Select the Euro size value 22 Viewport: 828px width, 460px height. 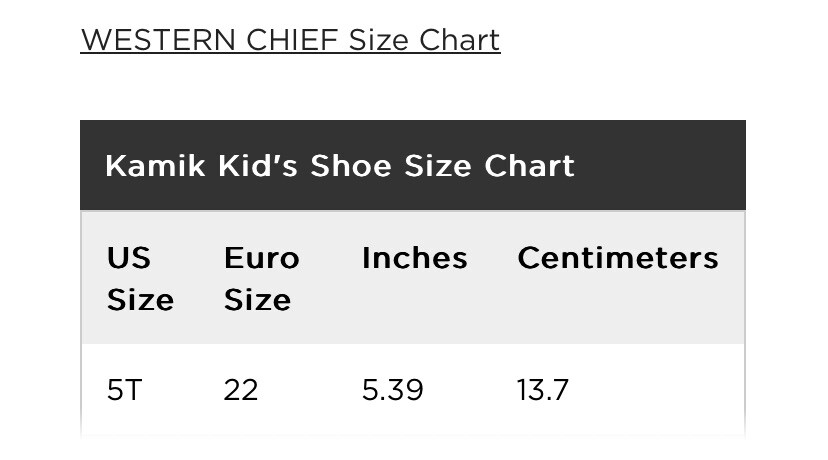[241, 390]
